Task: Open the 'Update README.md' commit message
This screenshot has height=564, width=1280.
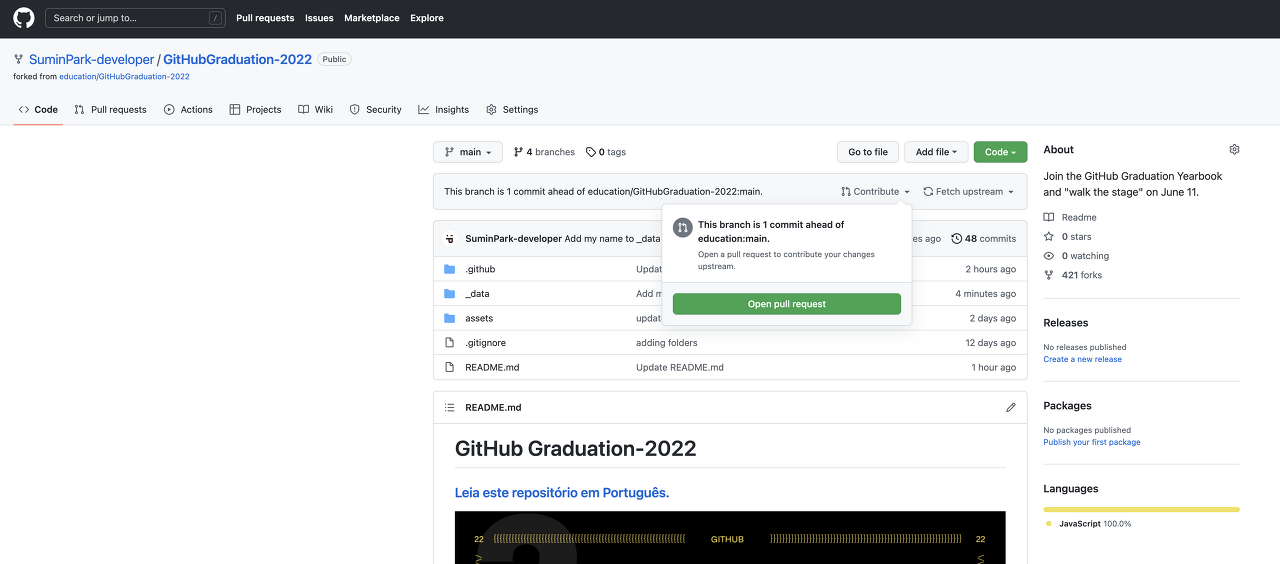Action: point(680,367)
